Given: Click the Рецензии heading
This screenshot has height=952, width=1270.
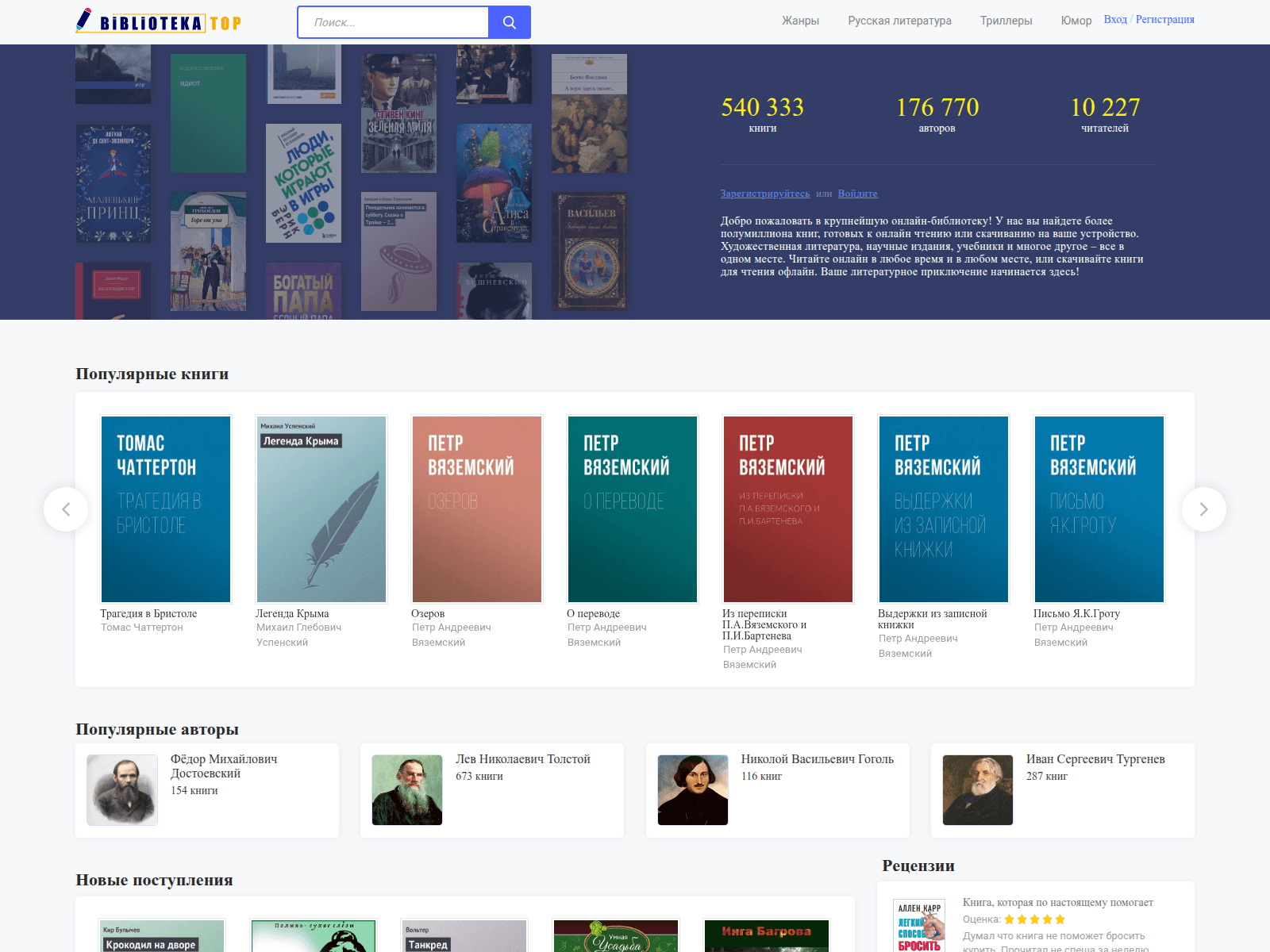Looking at the screenshot, I should tap(918, 866).
